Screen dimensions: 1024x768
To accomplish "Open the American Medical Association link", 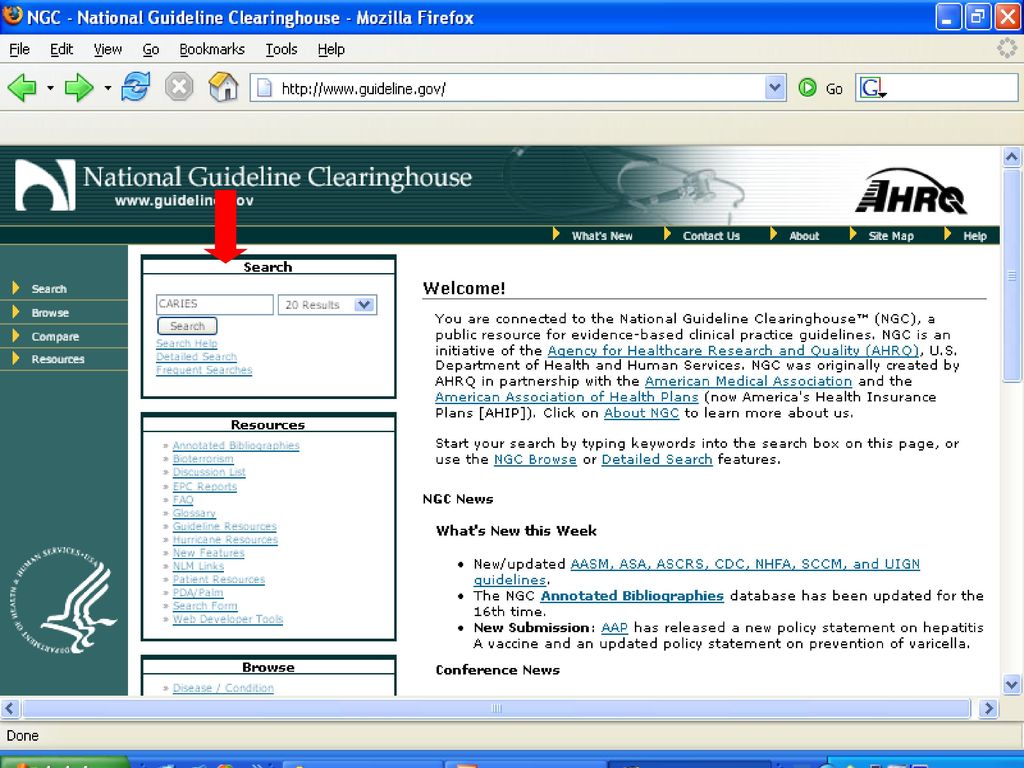I will click(748, 381).
